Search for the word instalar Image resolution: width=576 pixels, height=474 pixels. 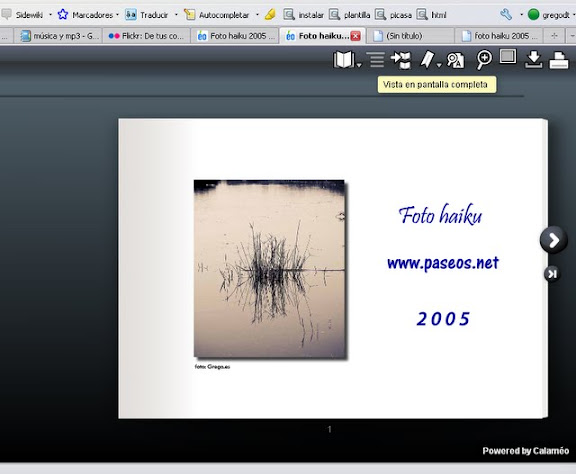click(303, 15)
